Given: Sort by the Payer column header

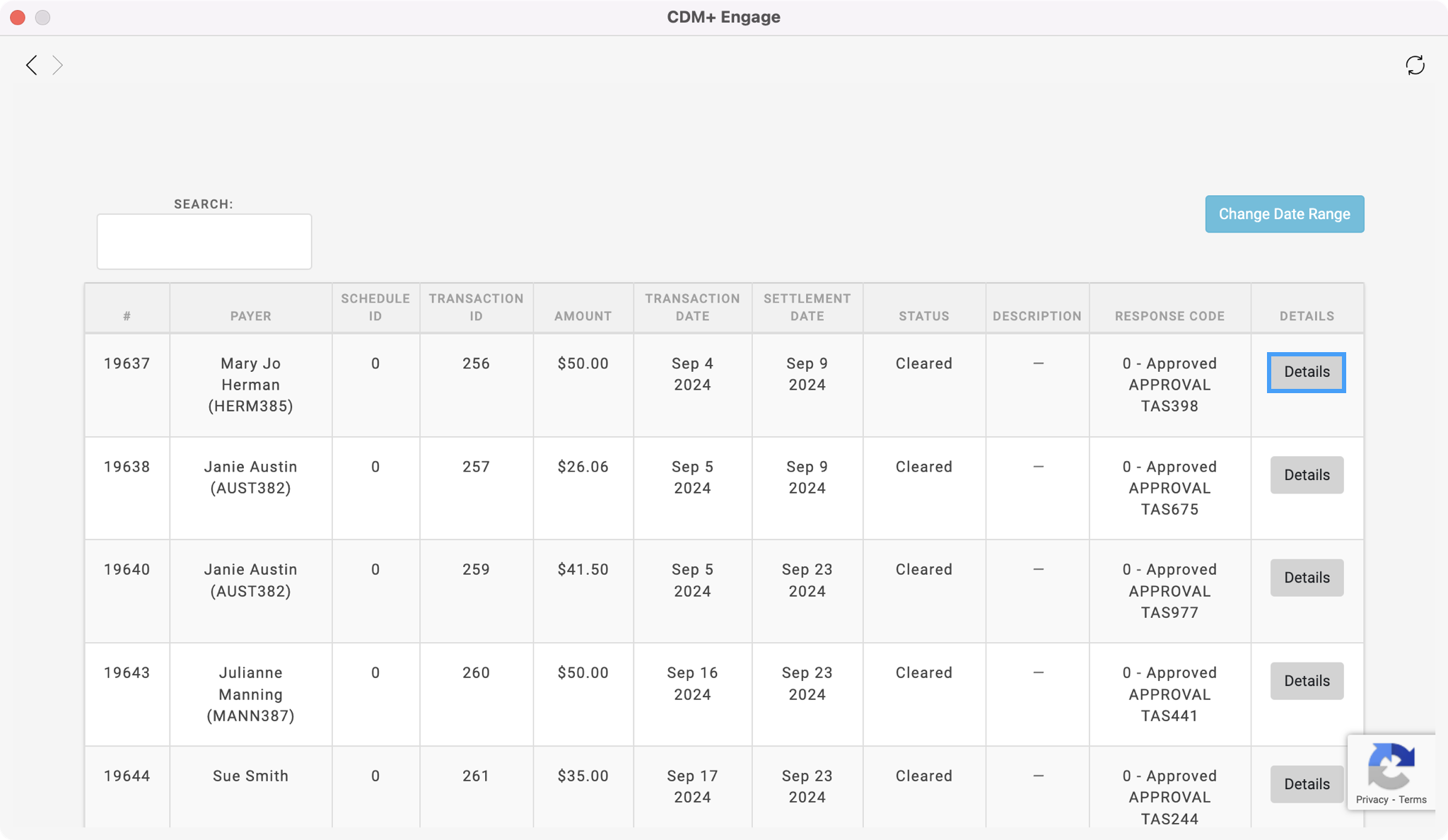Looking at the screenshot, I should (x=250, y=316).
